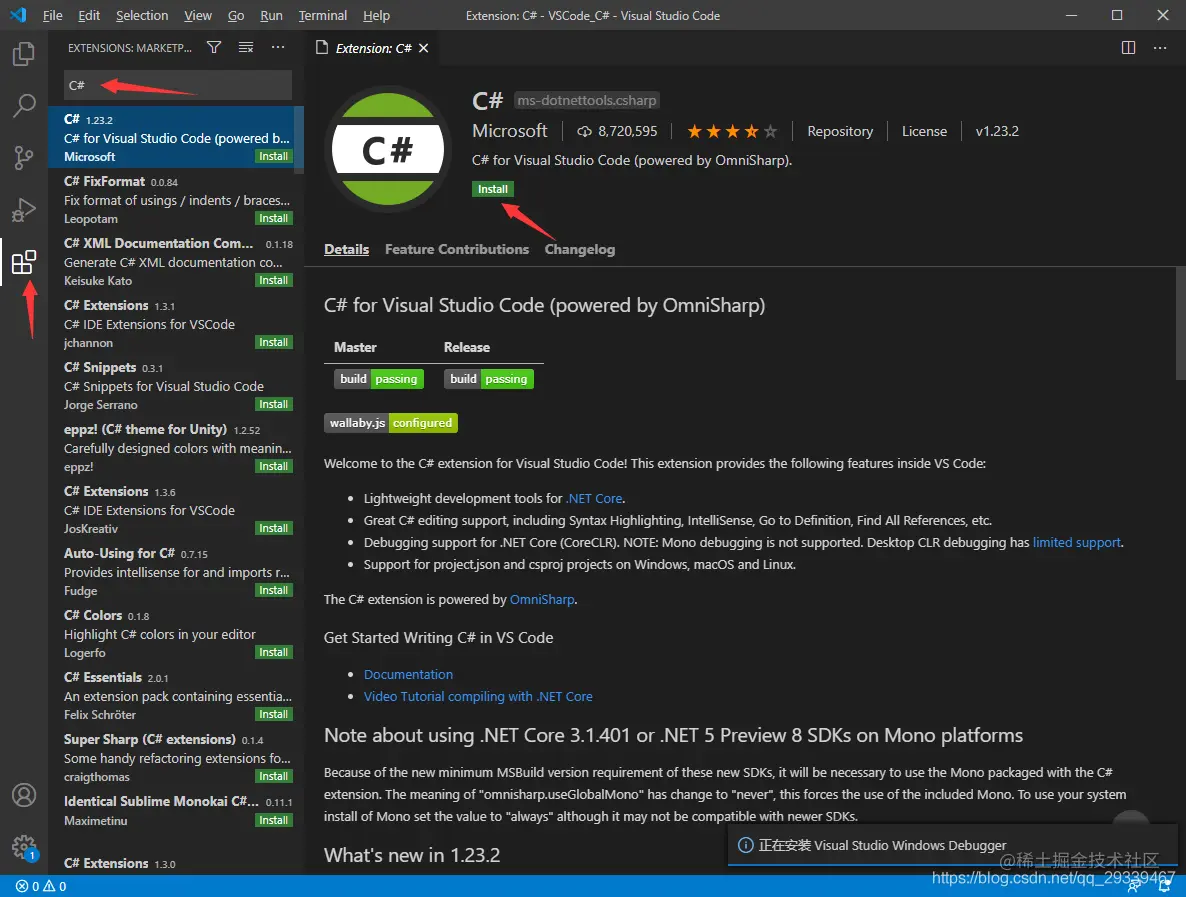
Task: Click the star rating of C# extension
Action: tap(731, 132)
